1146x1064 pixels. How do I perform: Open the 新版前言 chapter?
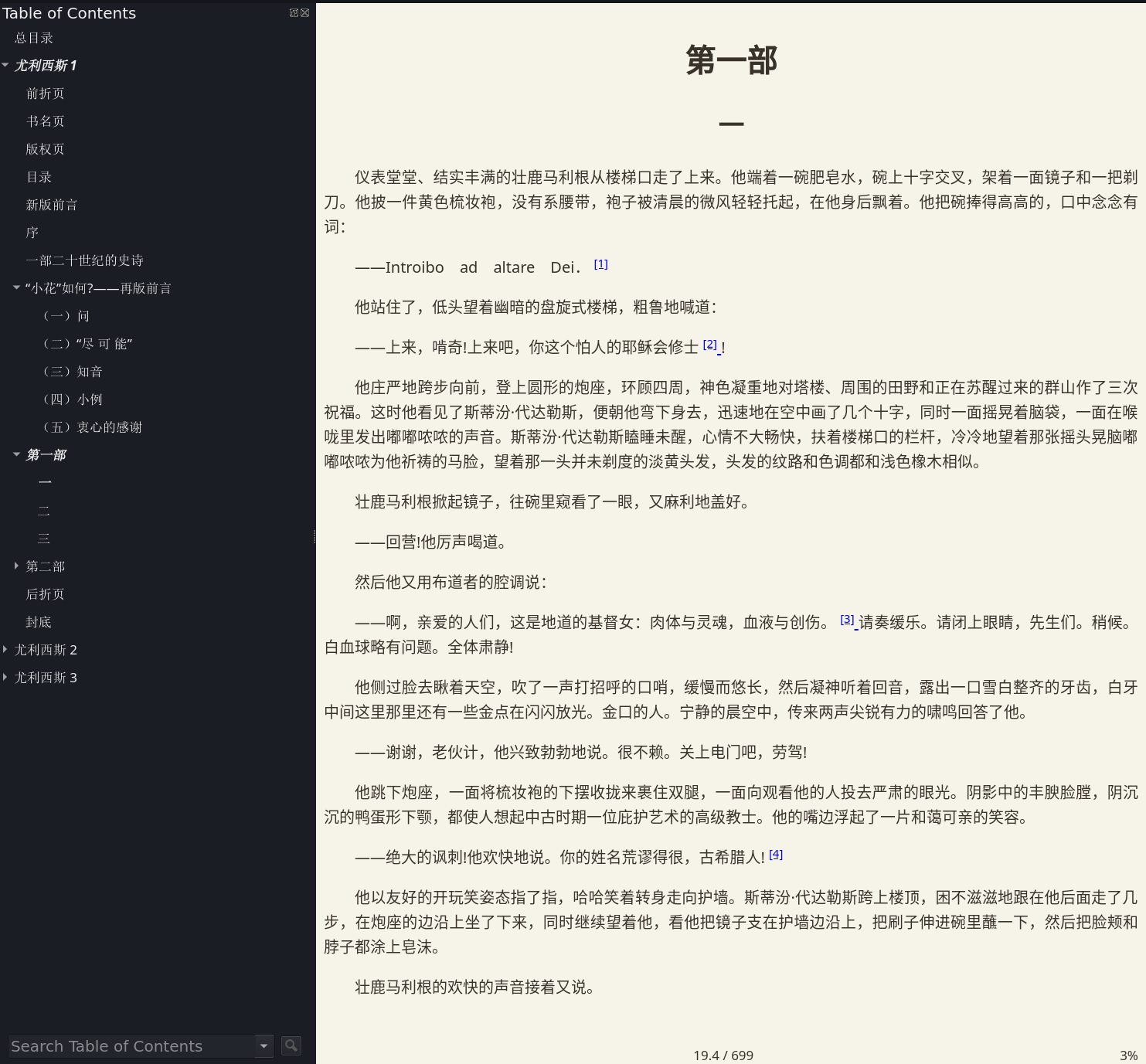tap(52, 205)
